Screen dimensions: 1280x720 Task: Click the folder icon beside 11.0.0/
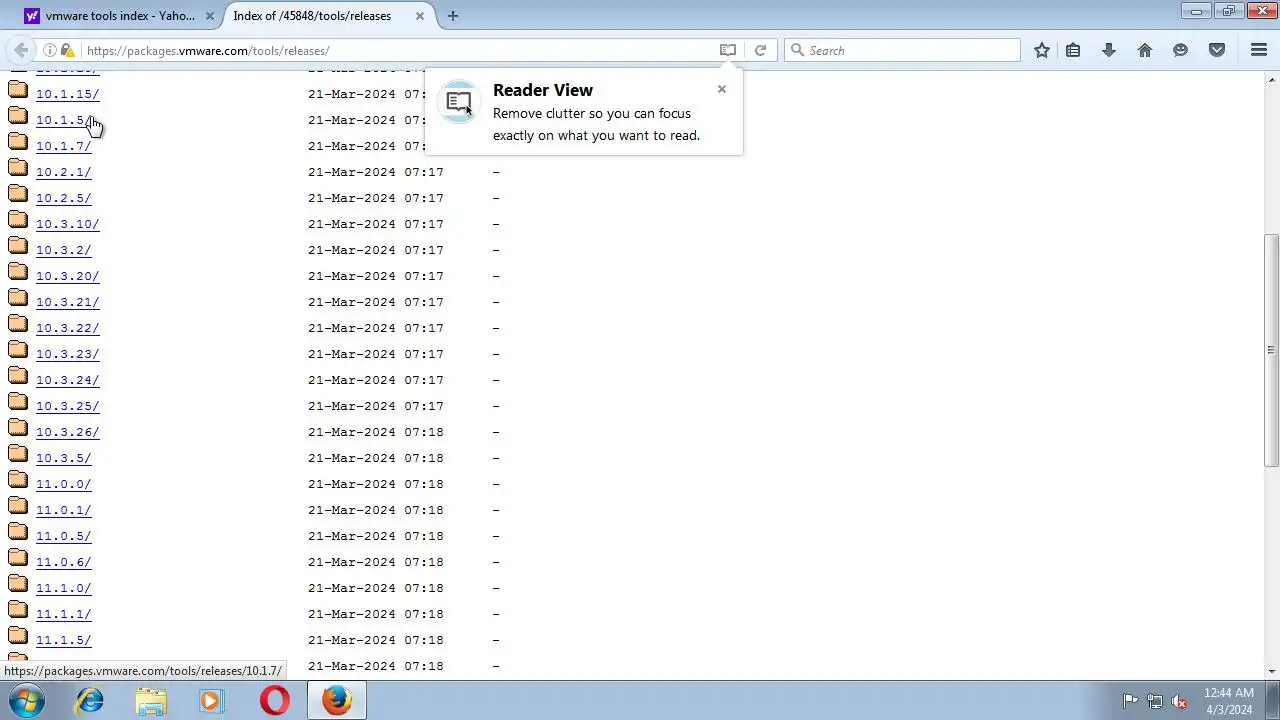click(x=18, y=479)
